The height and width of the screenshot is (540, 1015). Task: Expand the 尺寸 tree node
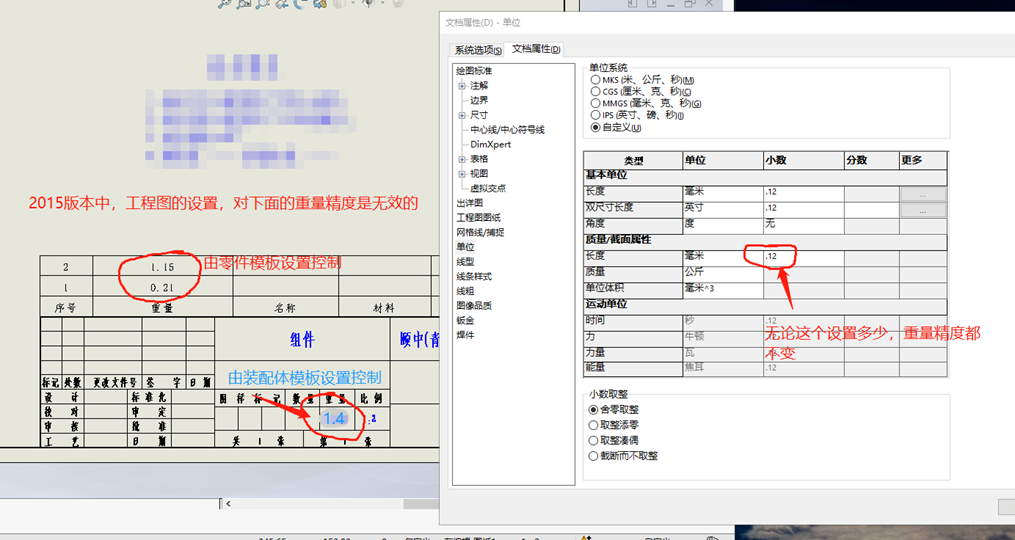point(462,115)
